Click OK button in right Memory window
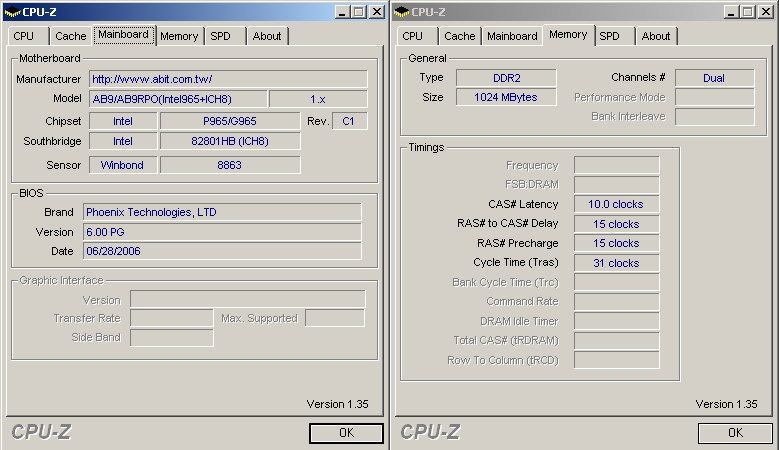 tap(735, 433)
